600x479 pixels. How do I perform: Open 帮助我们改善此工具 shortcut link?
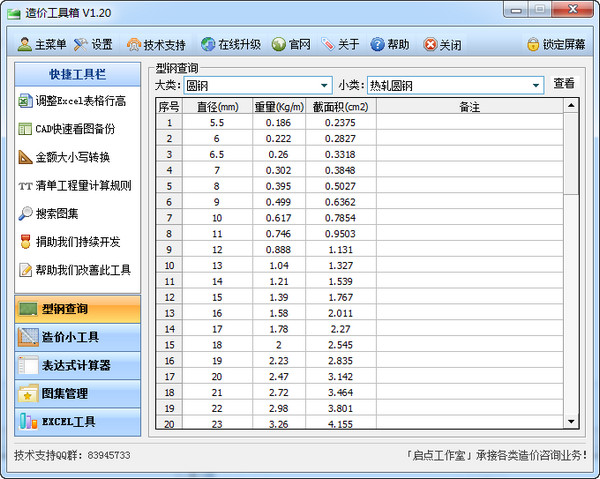83,270
